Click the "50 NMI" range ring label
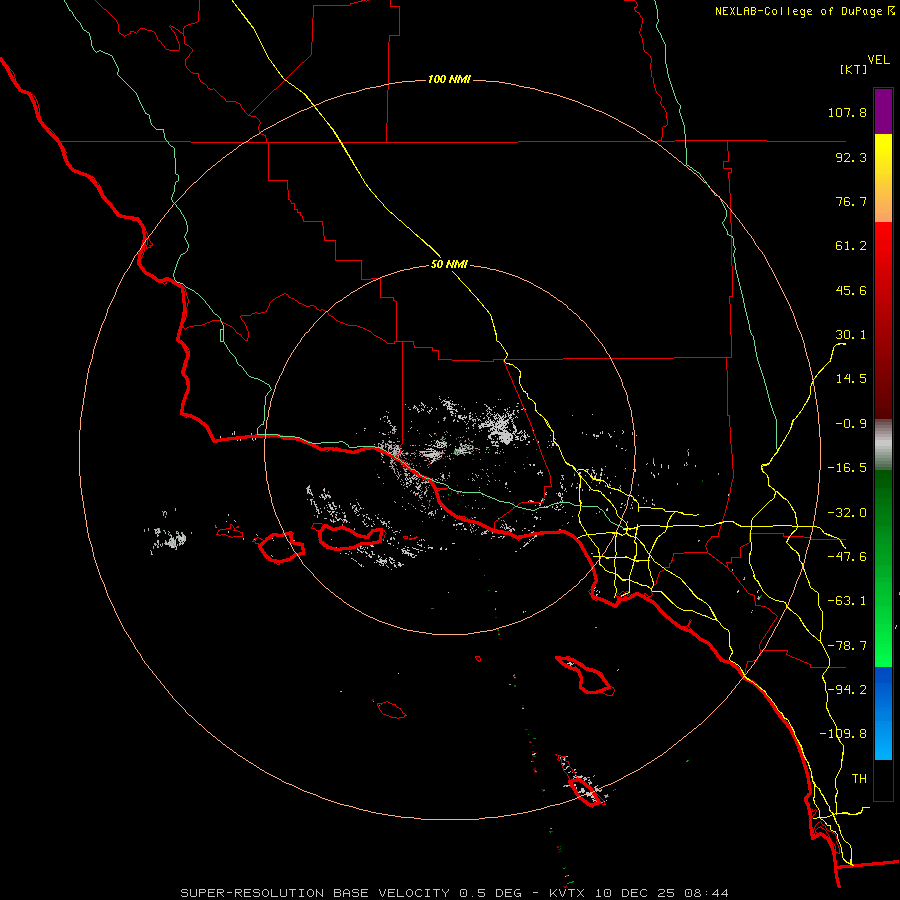 [449, 264]
